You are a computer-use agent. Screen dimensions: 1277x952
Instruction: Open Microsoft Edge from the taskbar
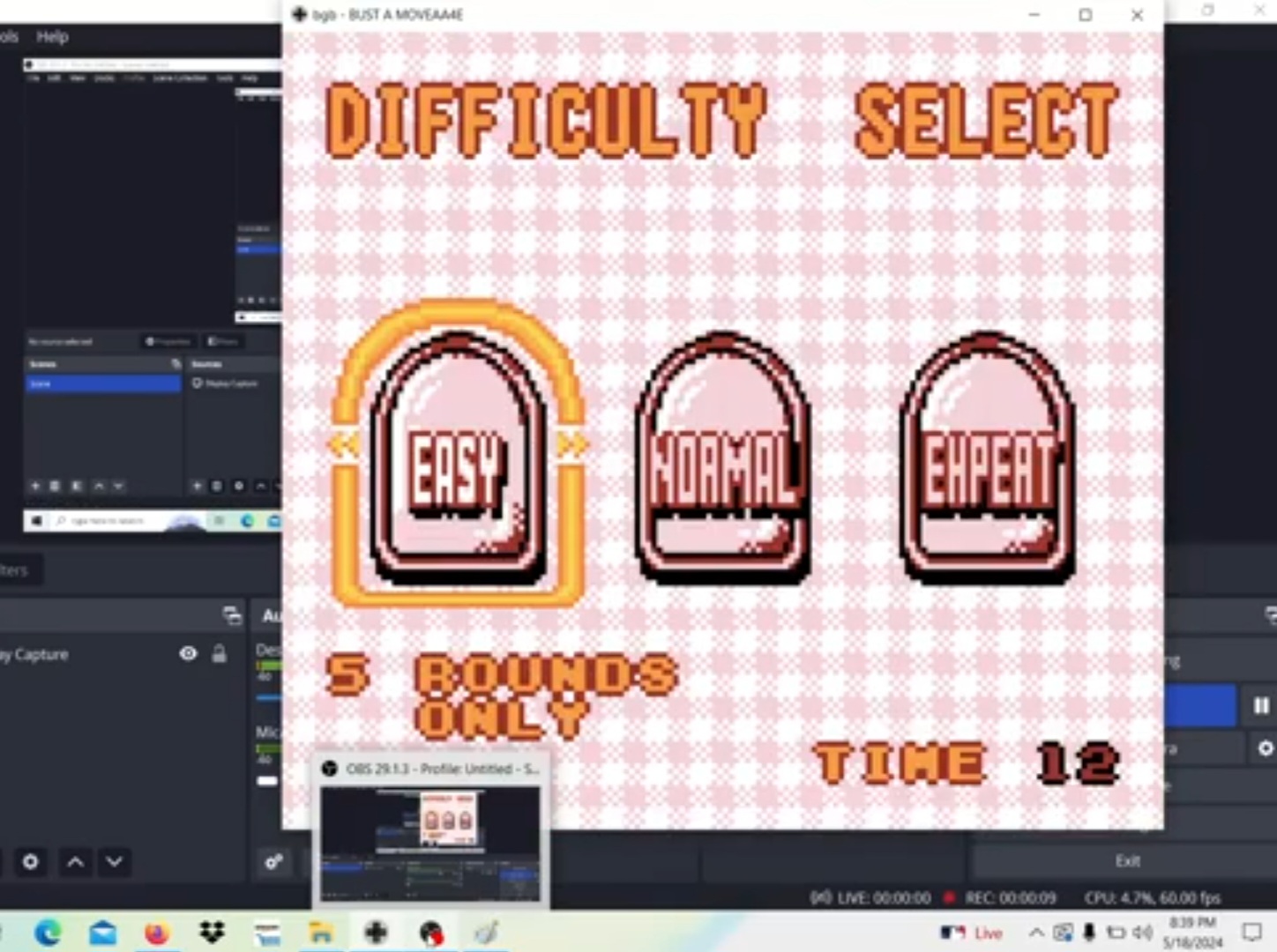(48, 932)
